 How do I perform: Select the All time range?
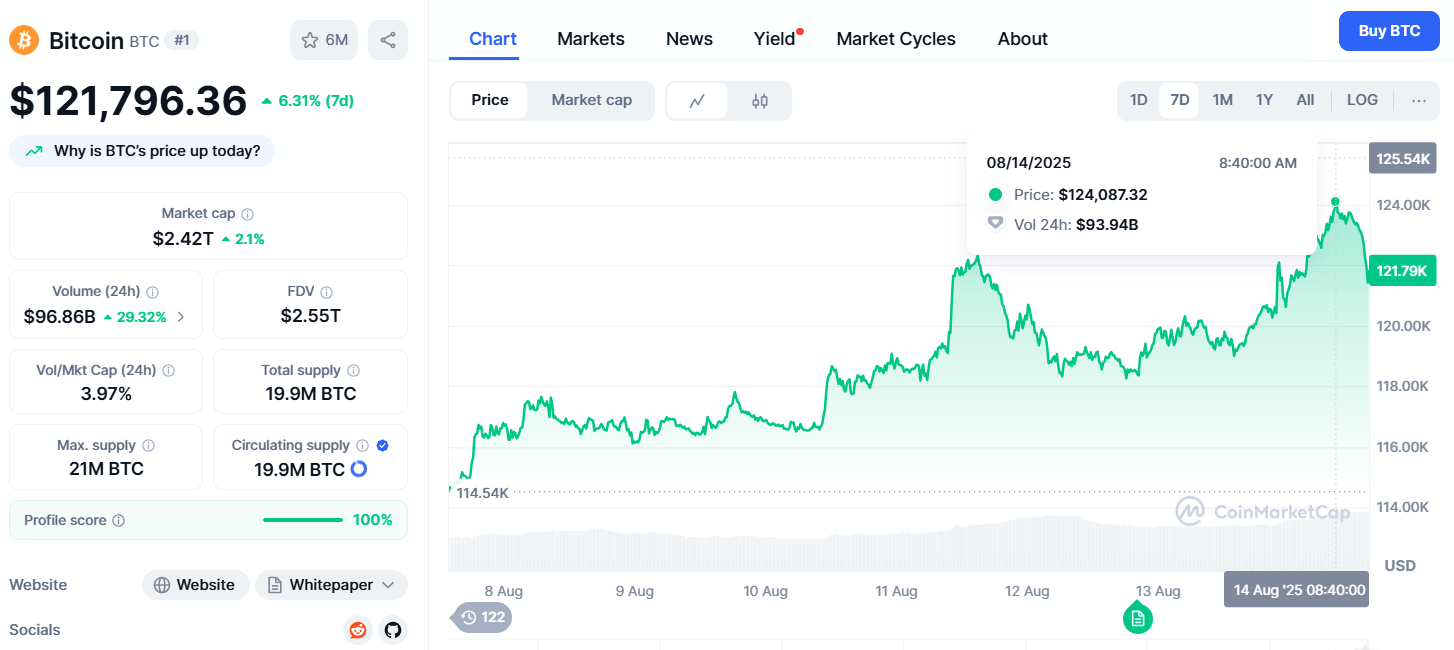tap(1305, 100)
